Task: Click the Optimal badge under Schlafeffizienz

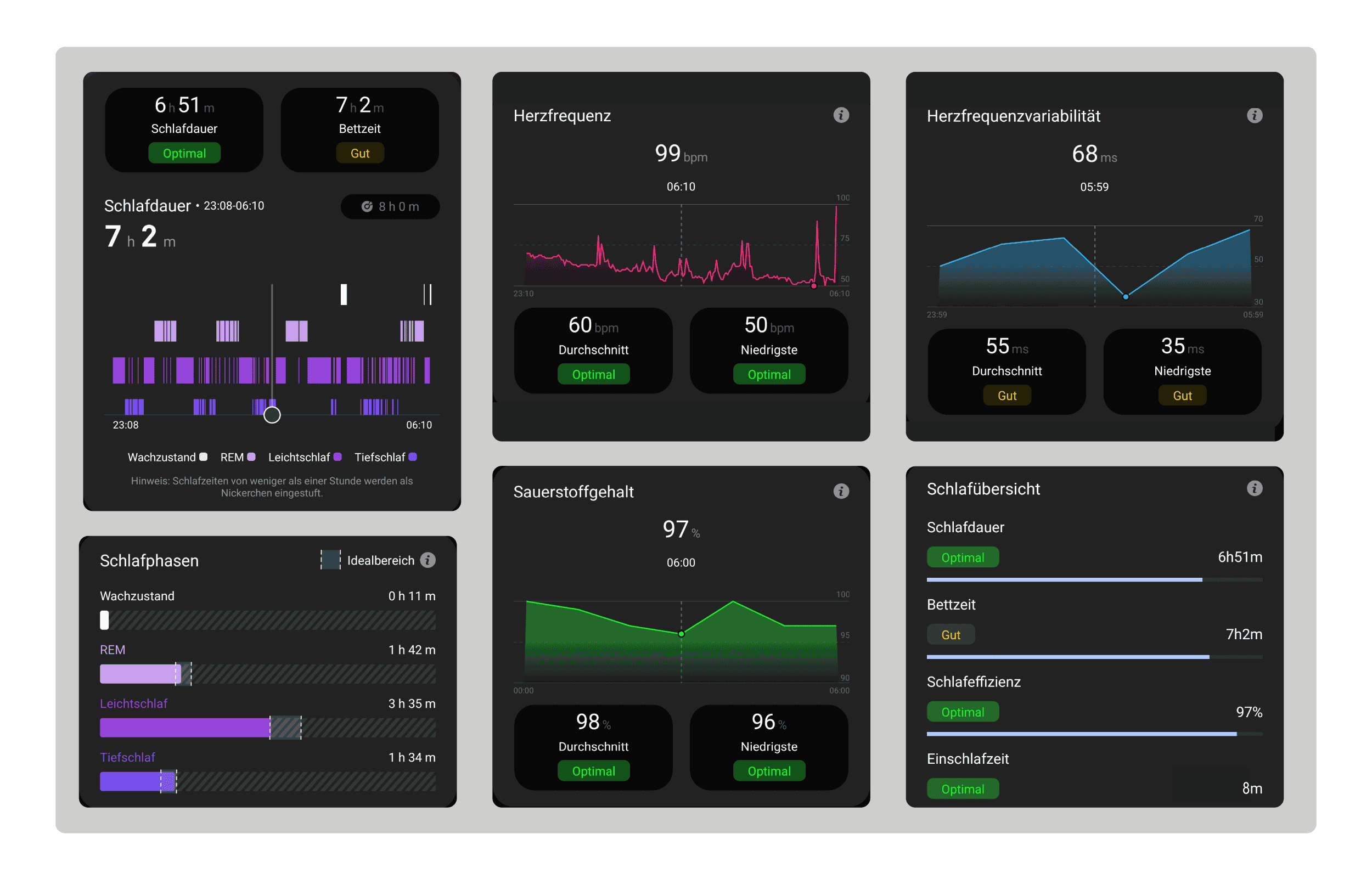Action: [962, 712]
